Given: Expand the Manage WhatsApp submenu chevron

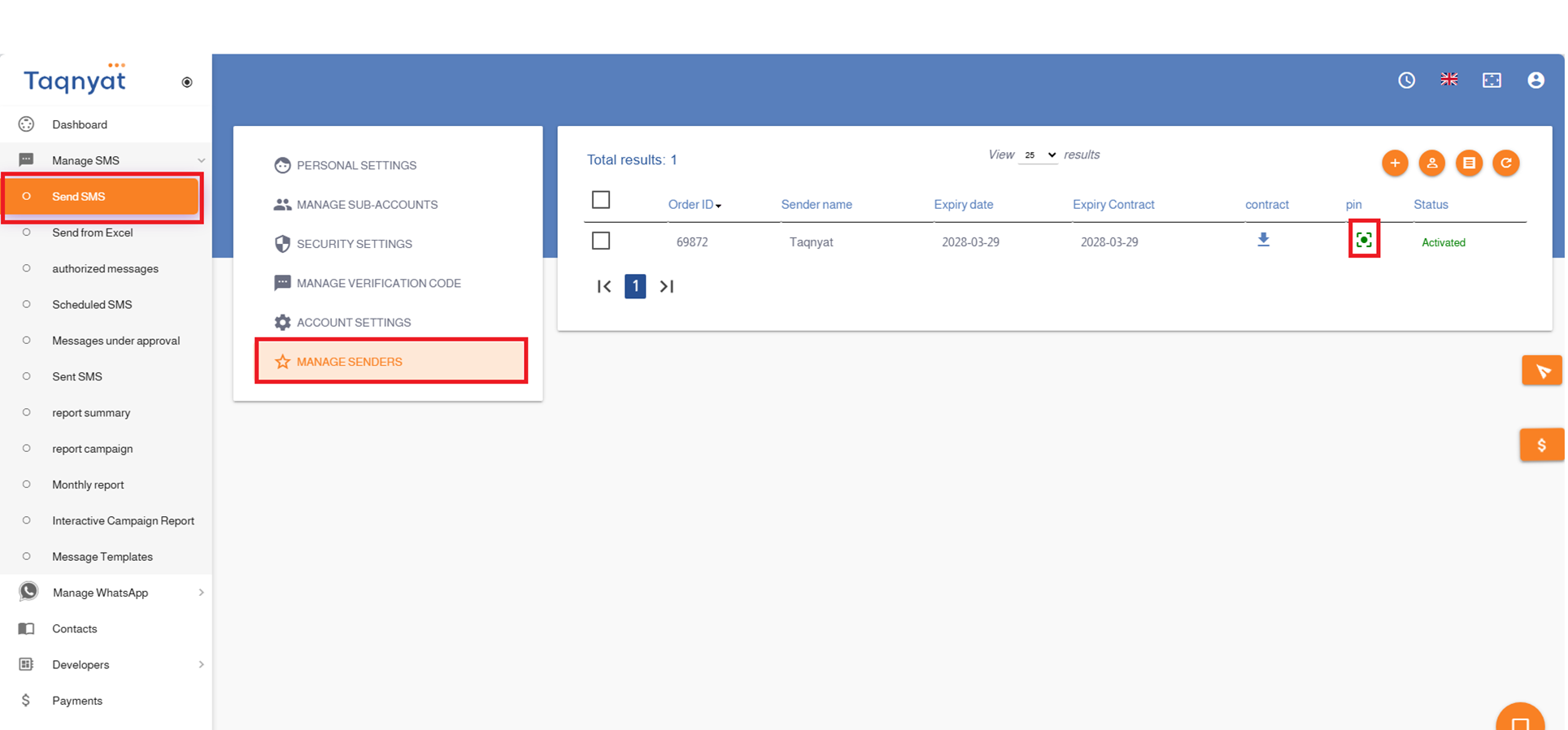Looking at the screenshot, I should click(201, 593).
